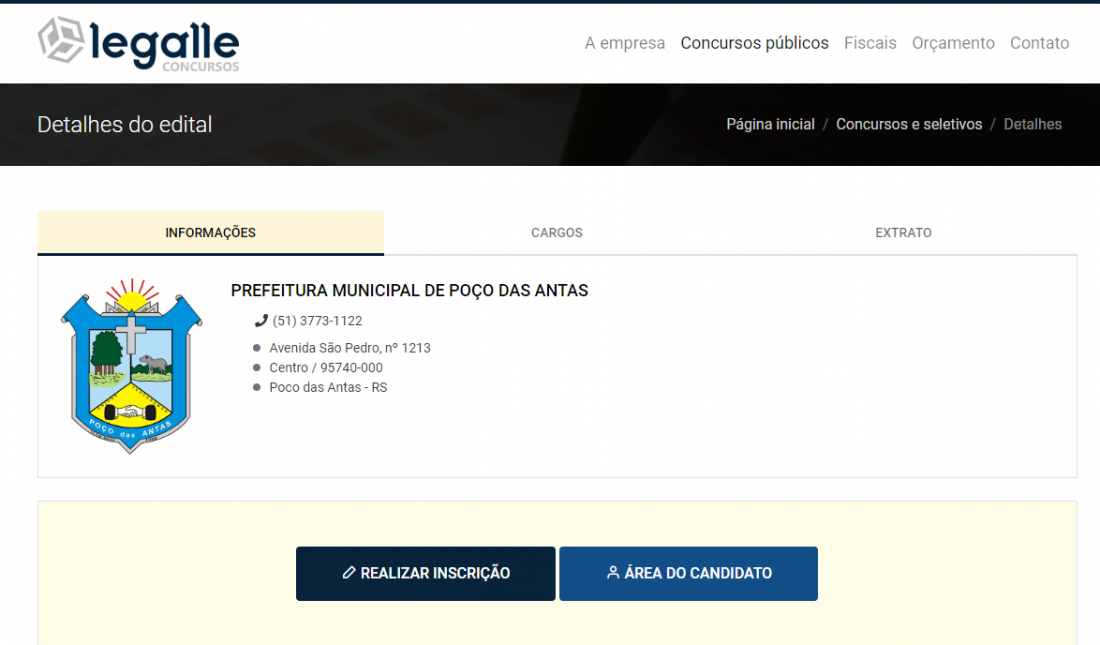
Task: Click the pencil icon on Realizar Inscrição
Action: [x=349, y=573]
